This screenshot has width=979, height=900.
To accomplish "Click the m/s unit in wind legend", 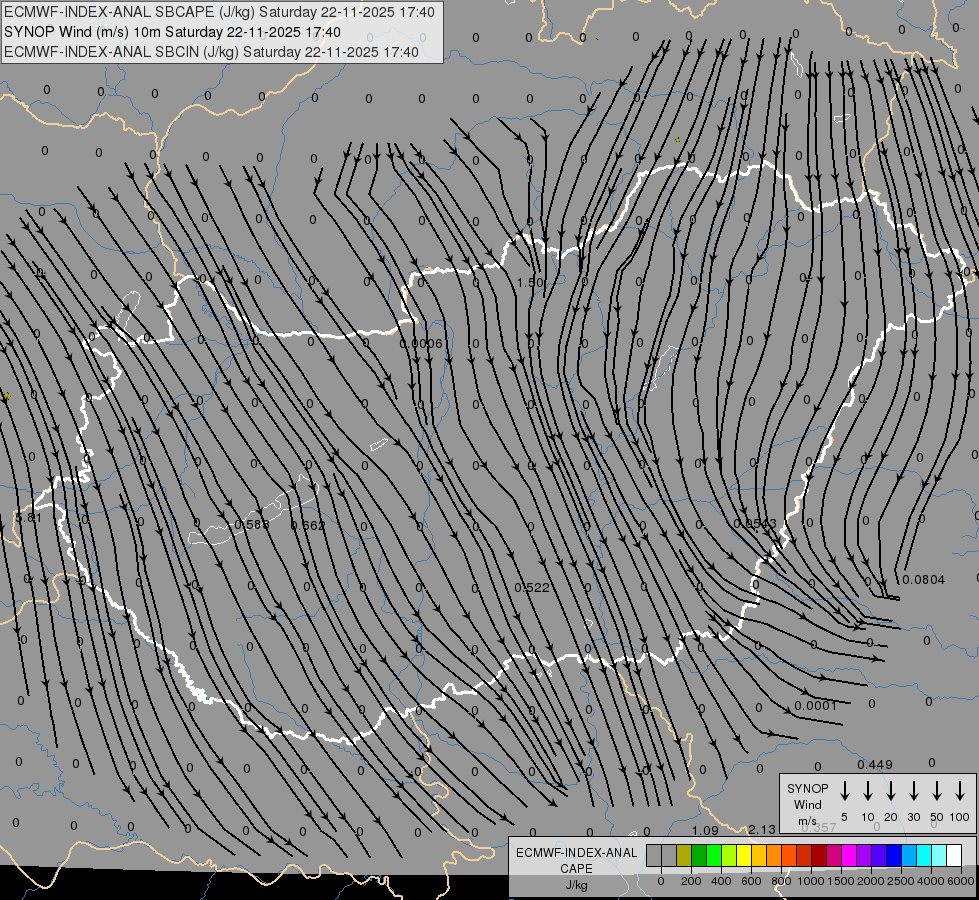I will 807,821.
